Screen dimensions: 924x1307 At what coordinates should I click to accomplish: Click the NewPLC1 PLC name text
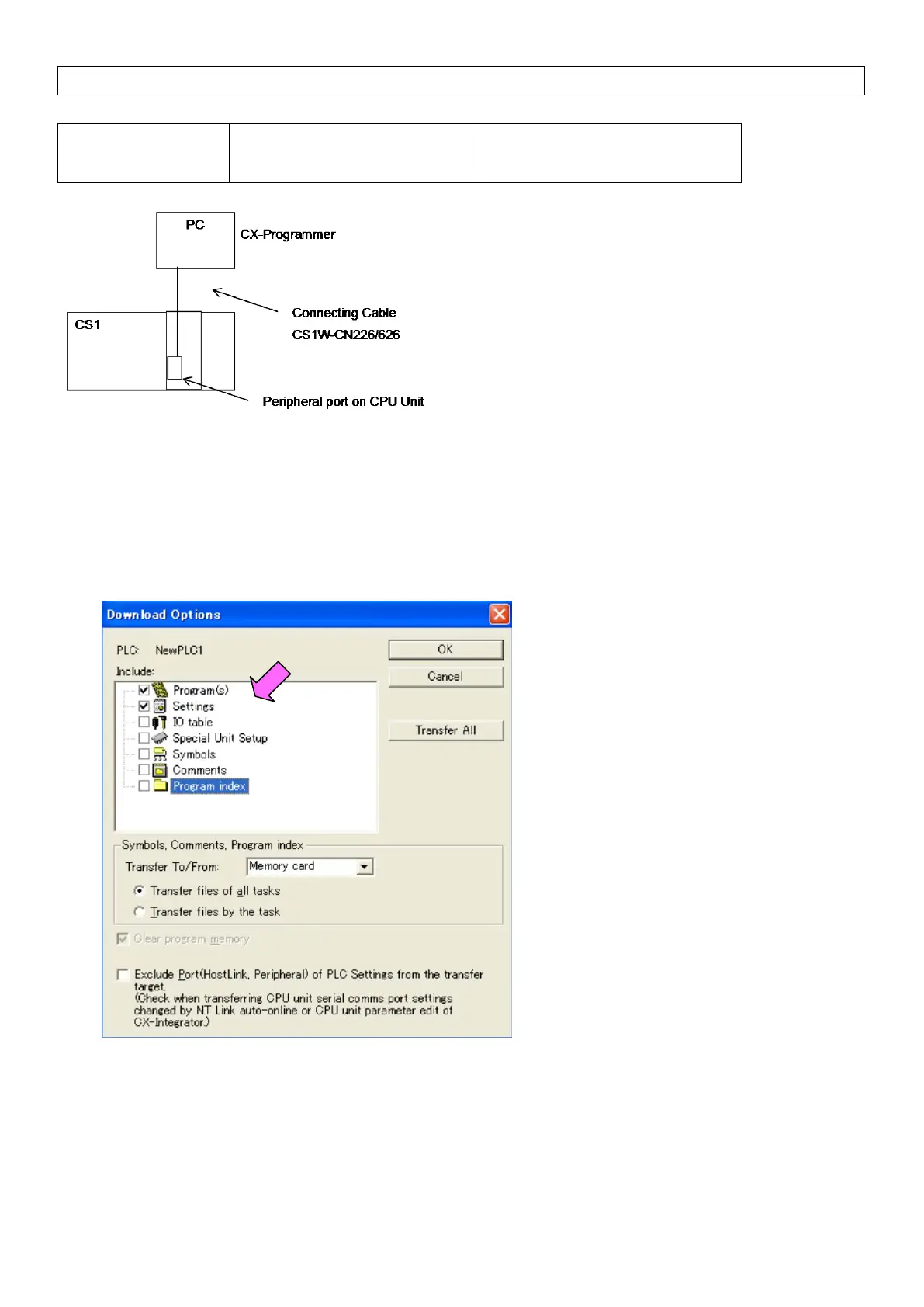click(x=179, y=650)
